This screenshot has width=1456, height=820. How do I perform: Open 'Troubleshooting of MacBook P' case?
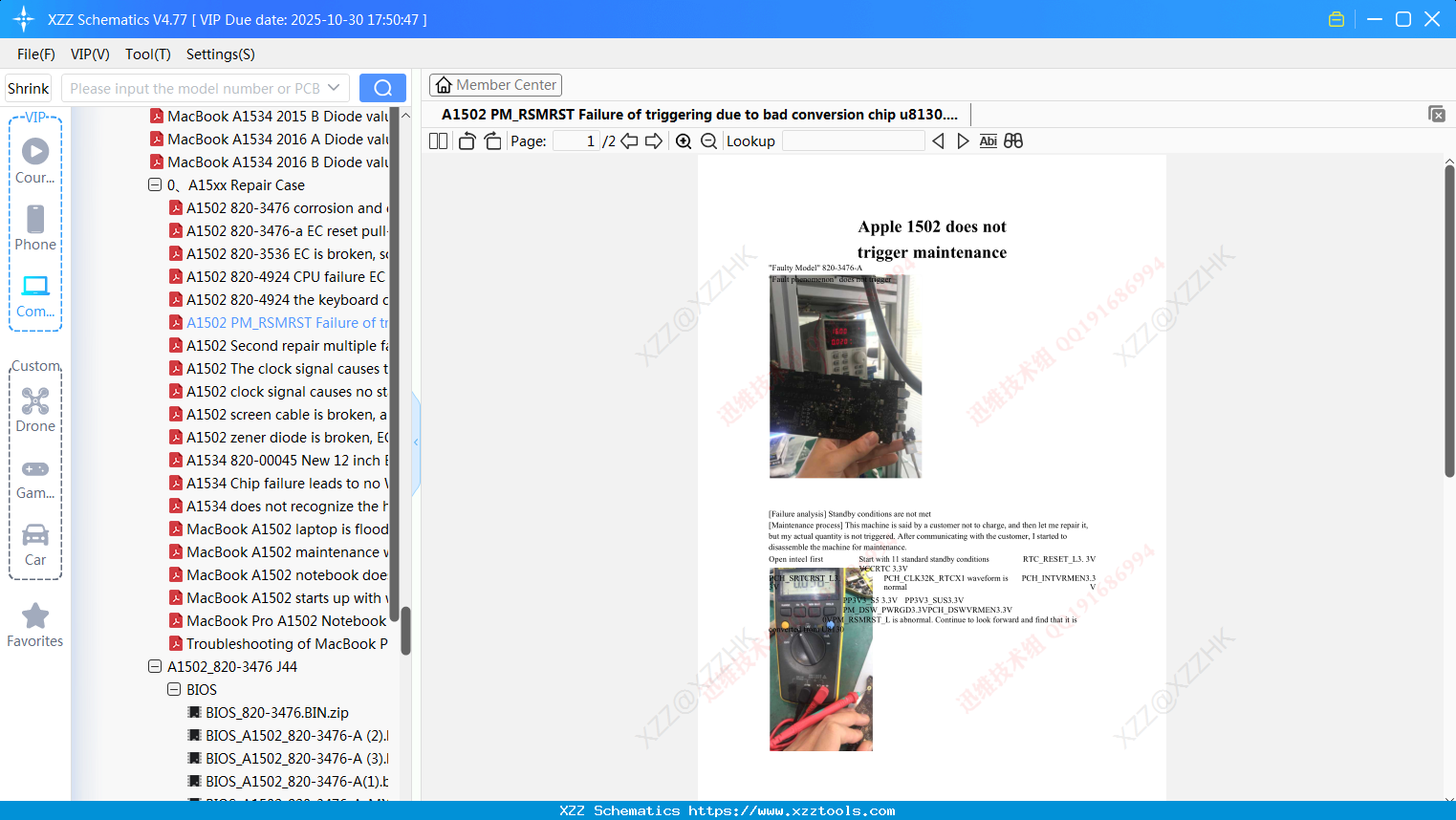(278, 644)
